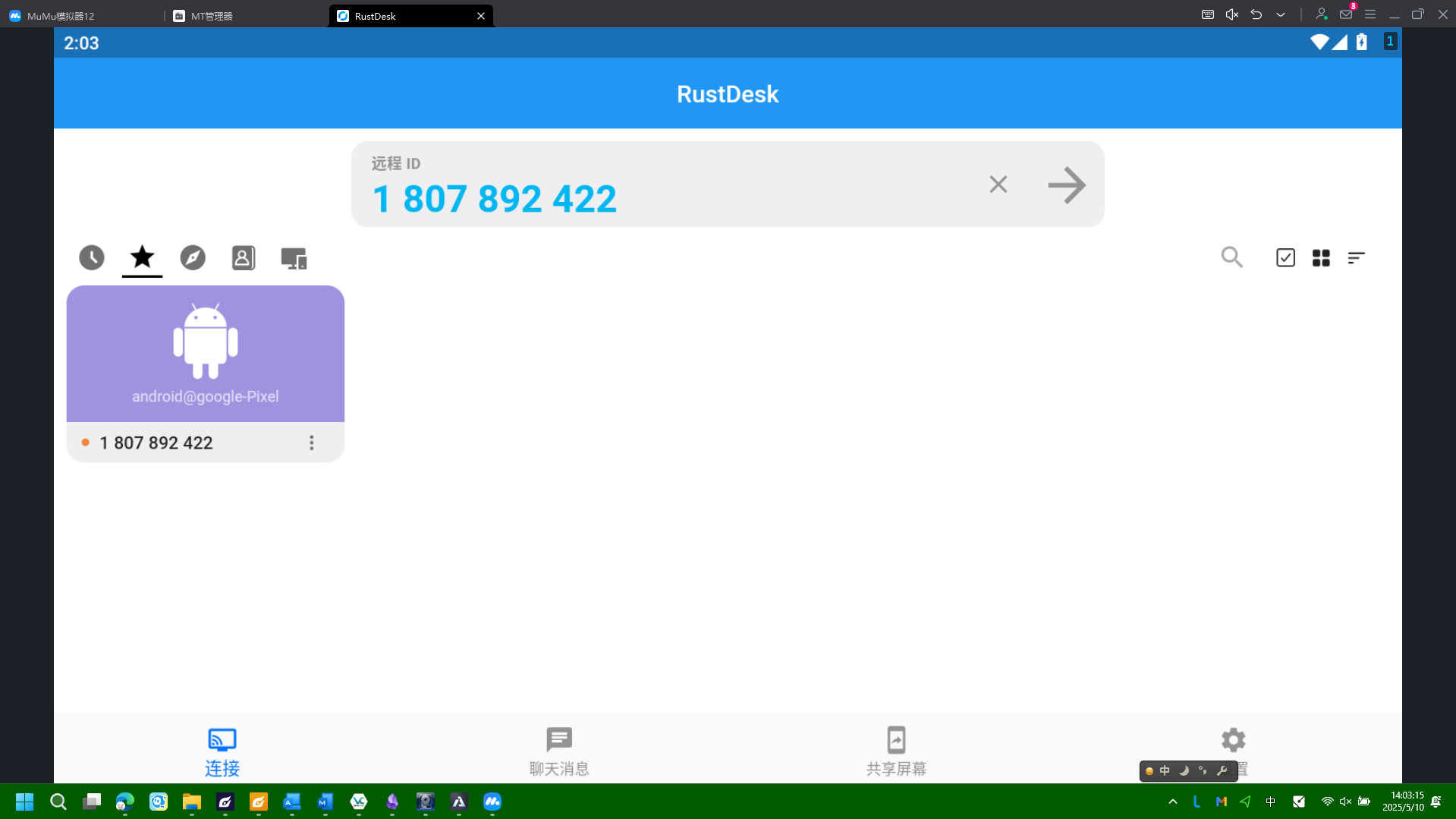Screen dimensions: 1456x819
Task: Connect using the arrow button
Action: tap(1067, 184)
